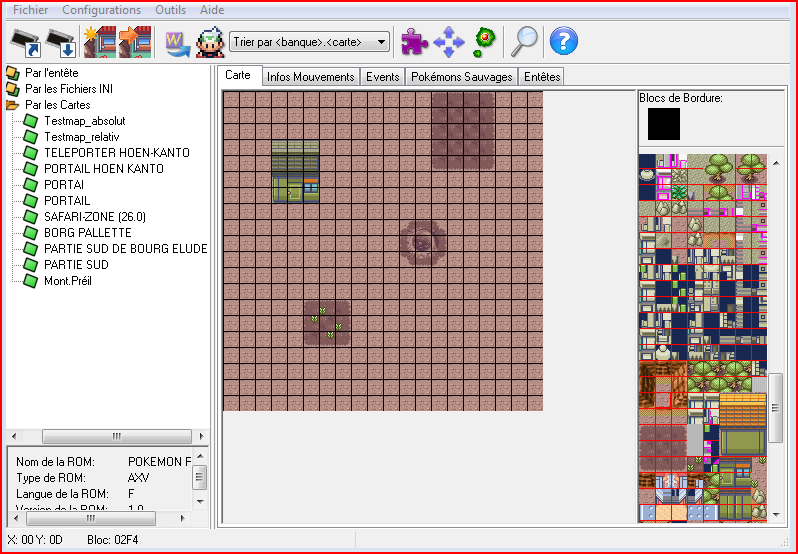
Task: Click the block palette scroll-down arrow
Action: click(776, 514)
